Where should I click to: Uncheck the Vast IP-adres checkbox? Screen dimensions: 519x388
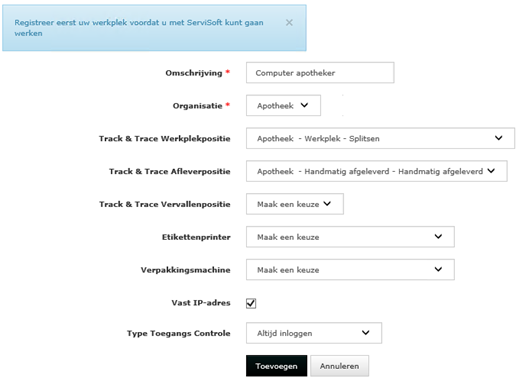click(x=251, y=303)
